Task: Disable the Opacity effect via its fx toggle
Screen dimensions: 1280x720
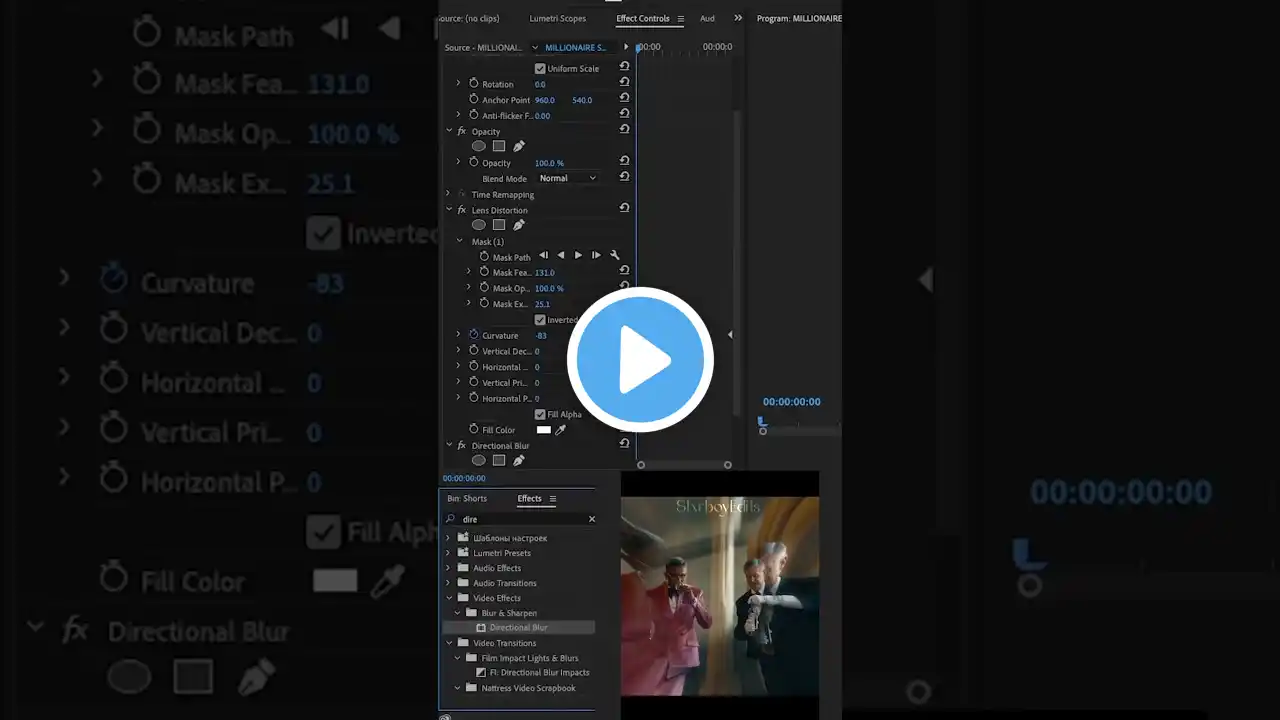Action: point(462,131)
